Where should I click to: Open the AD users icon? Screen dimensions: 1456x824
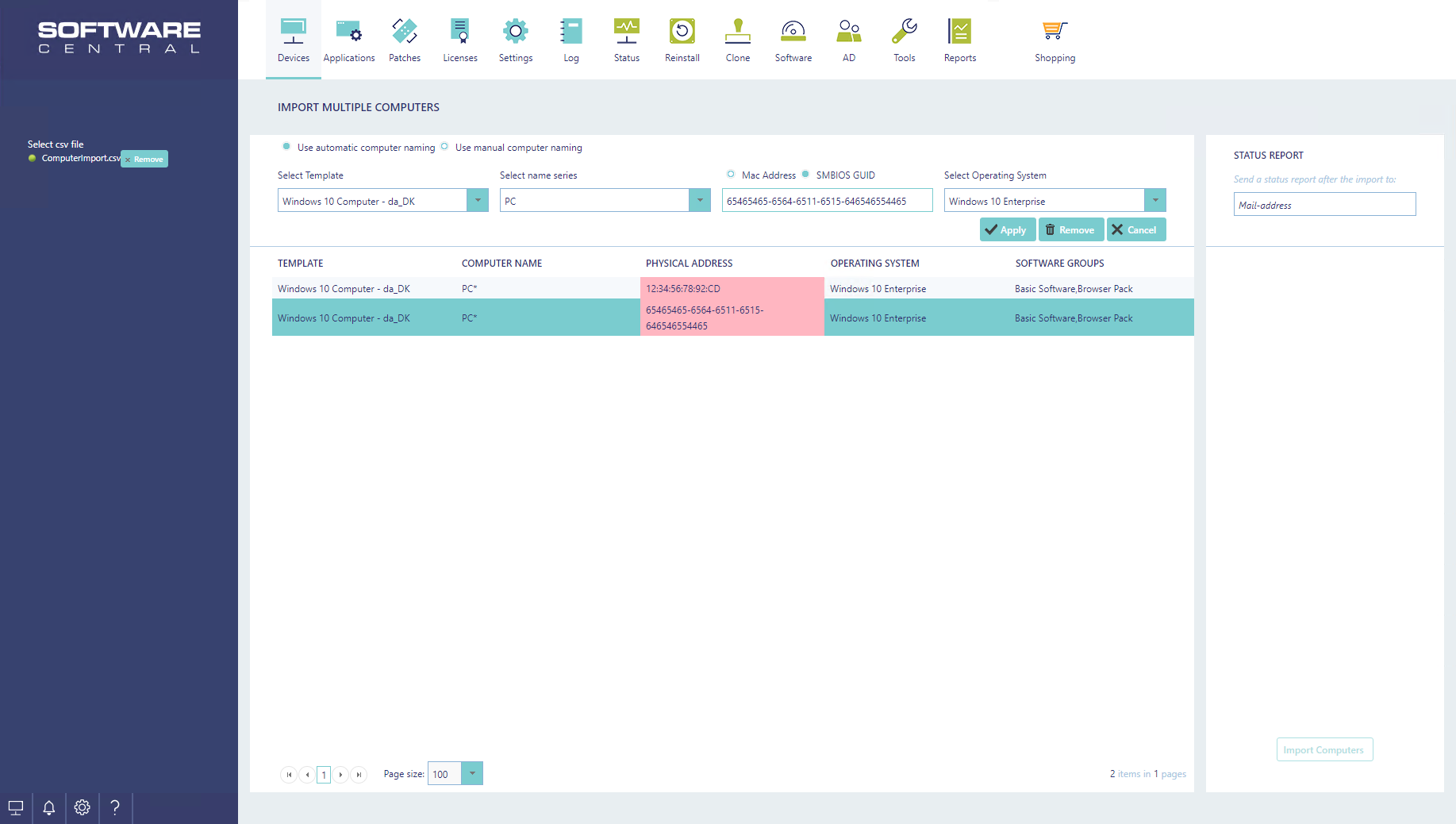click(848, 32)
